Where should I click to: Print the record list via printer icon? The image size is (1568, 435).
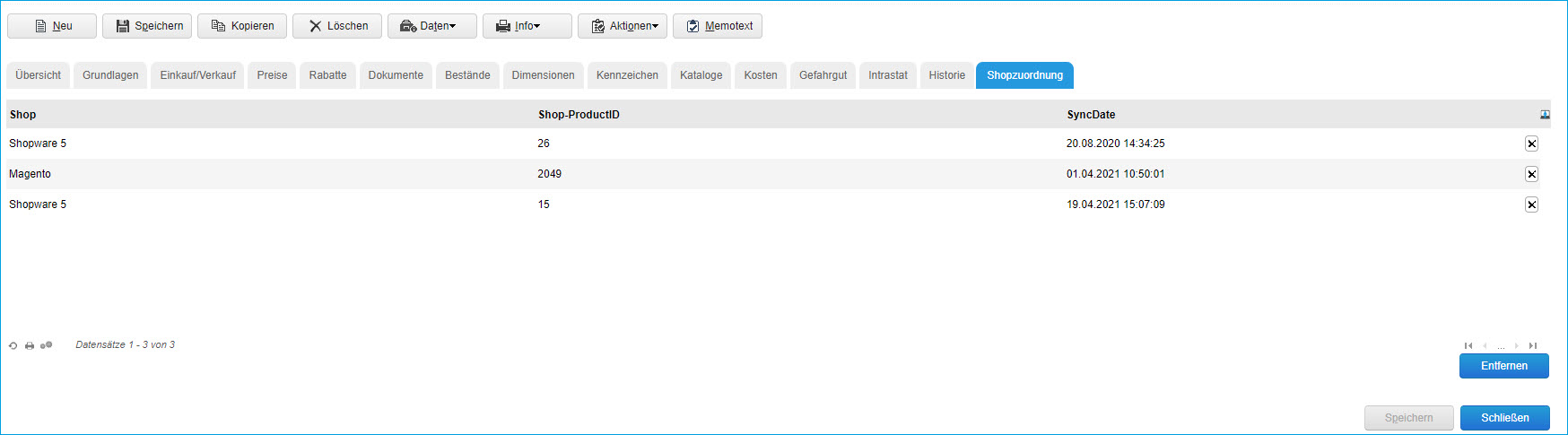30,345
